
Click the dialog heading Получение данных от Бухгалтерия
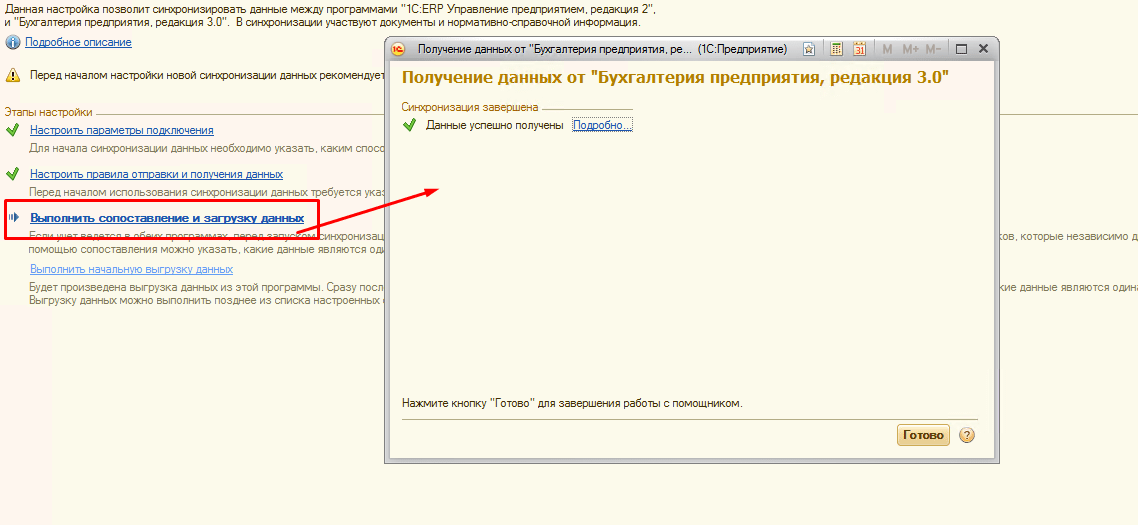[x=675, y=78]
